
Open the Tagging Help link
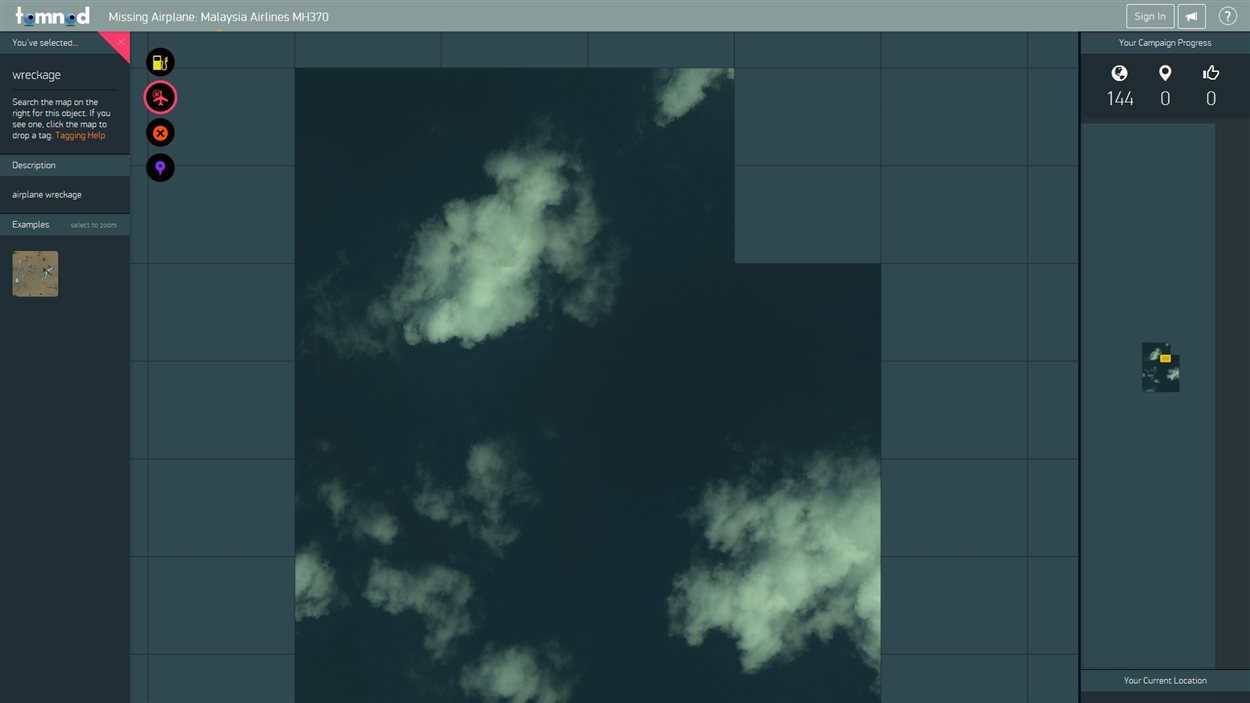point(80,136)
